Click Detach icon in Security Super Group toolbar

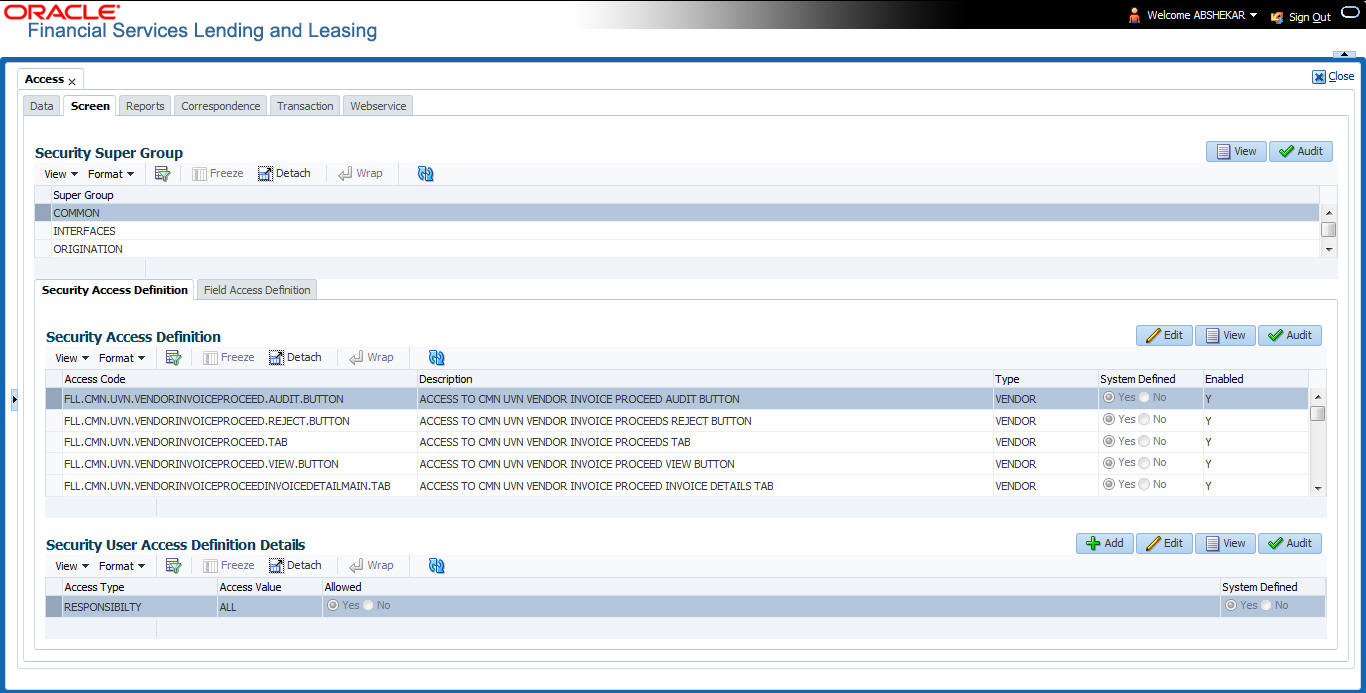[x=284, y=173]
